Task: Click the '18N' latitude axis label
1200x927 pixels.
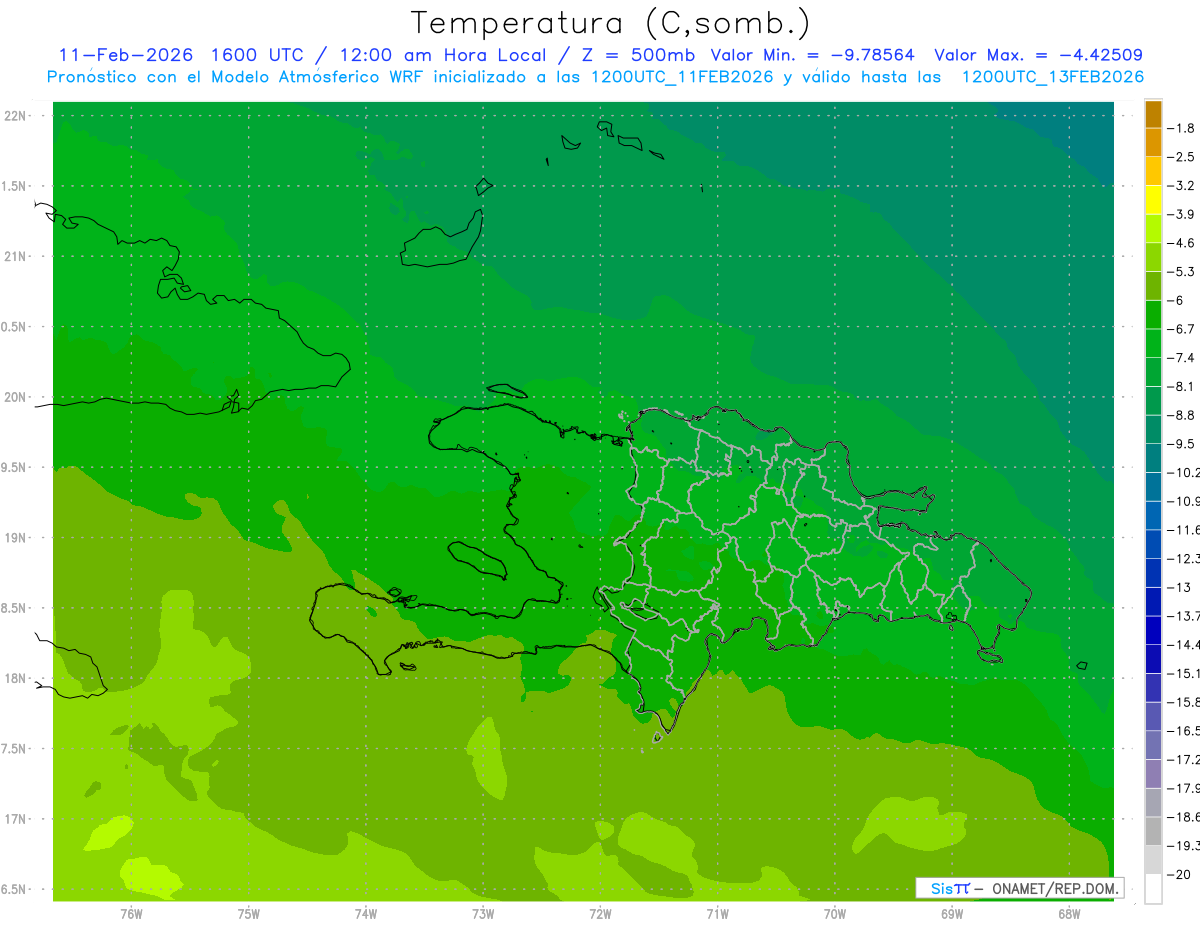Action: (16, 679)
